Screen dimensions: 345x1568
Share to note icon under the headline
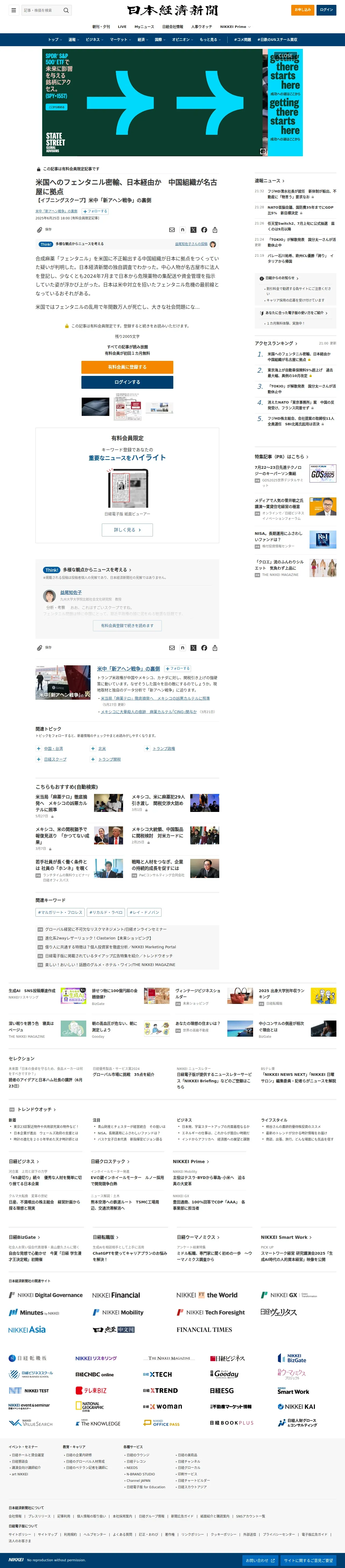coord(183,230)
